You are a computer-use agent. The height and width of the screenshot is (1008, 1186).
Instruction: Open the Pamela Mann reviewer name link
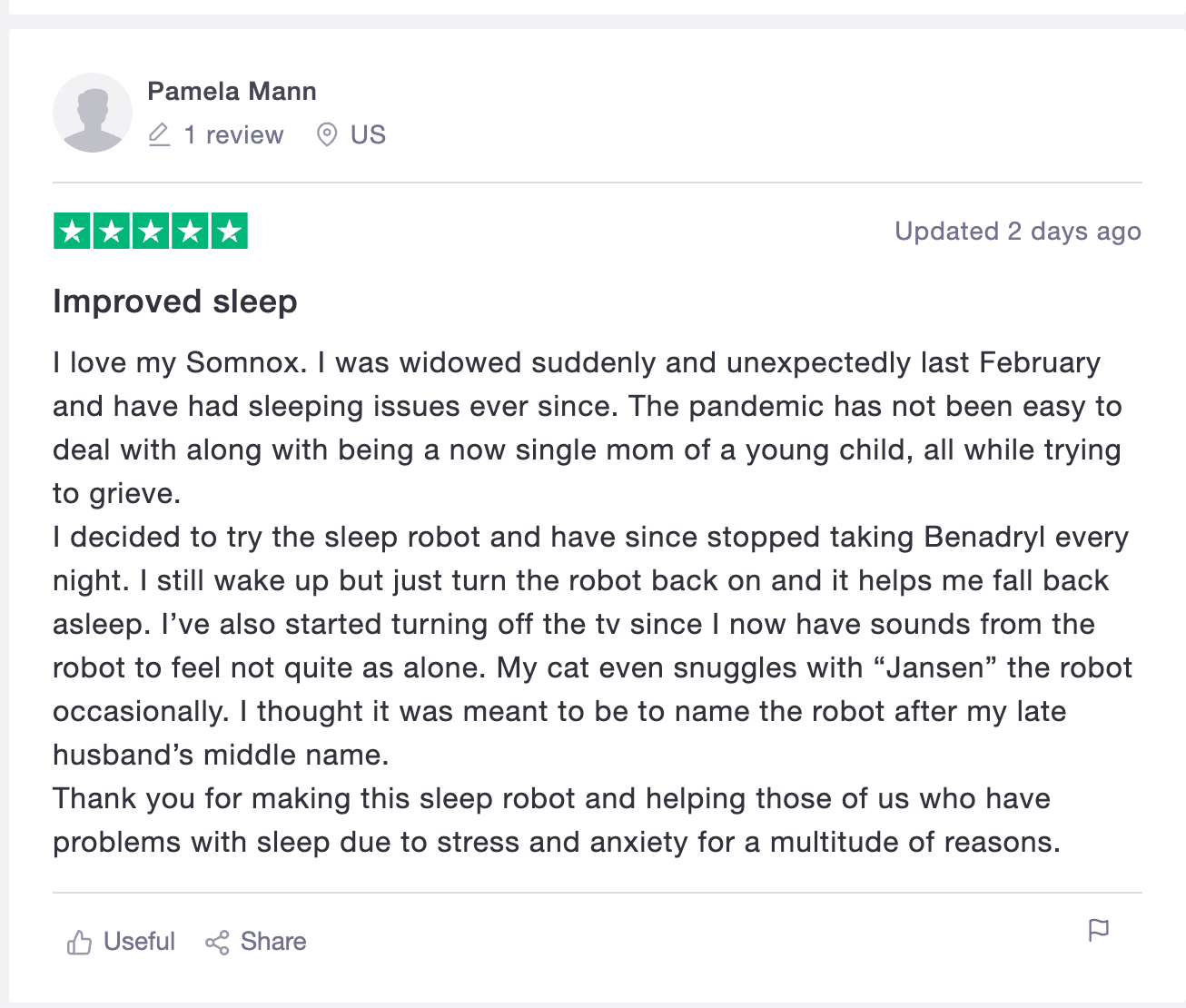click(x=232, y=91)
